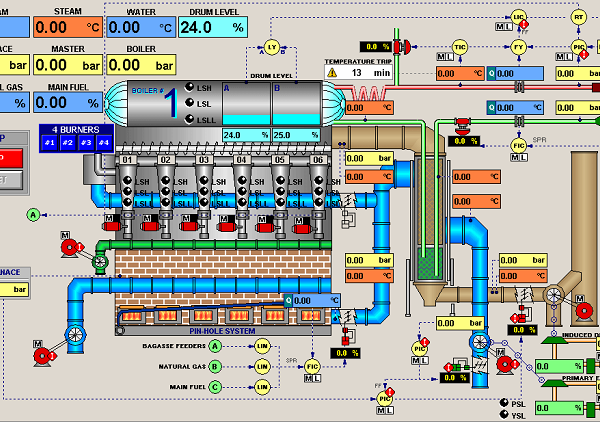The image size is (600, 422).
Task: Click the red control valve linked to TIC
Action: [402, 47]
